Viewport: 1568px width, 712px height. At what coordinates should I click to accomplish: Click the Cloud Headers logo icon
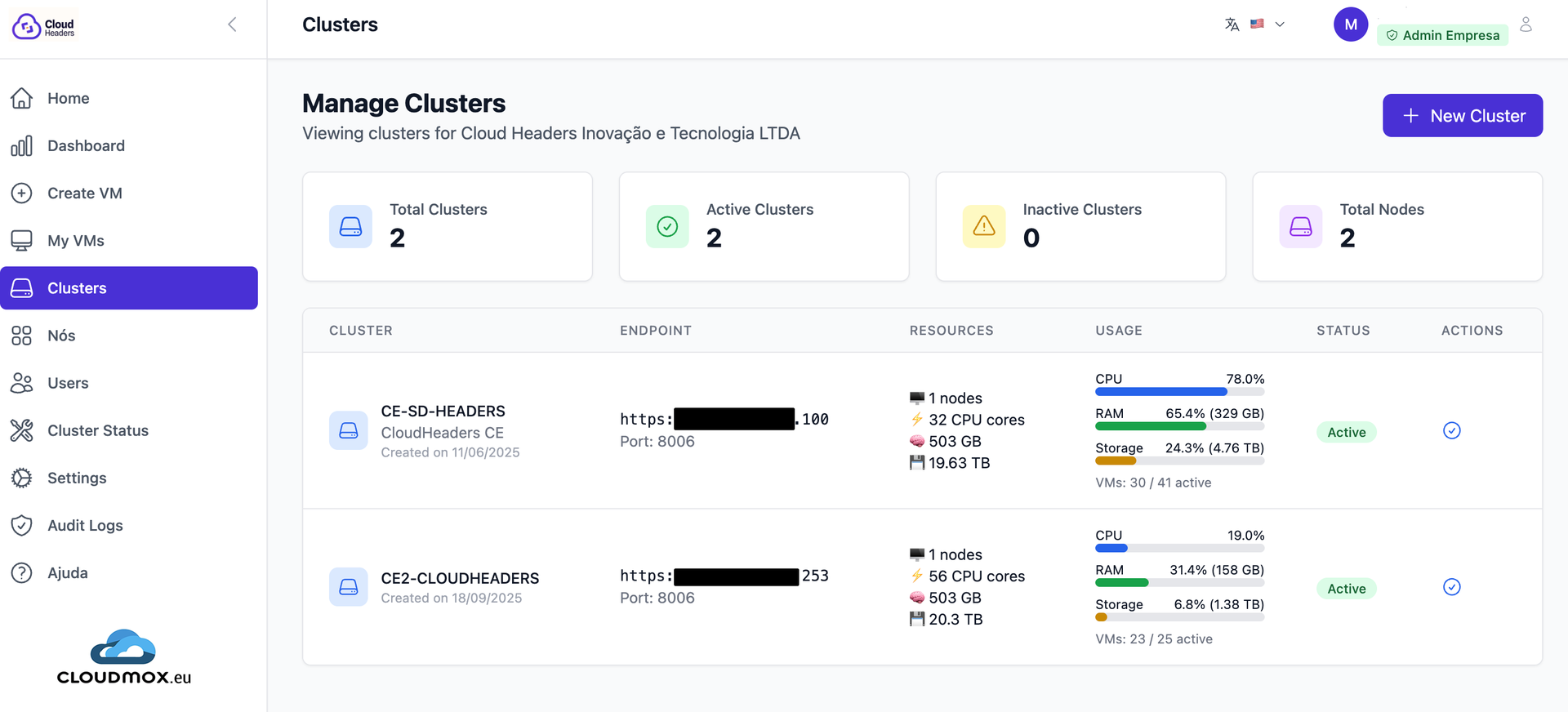pos(27,26)
